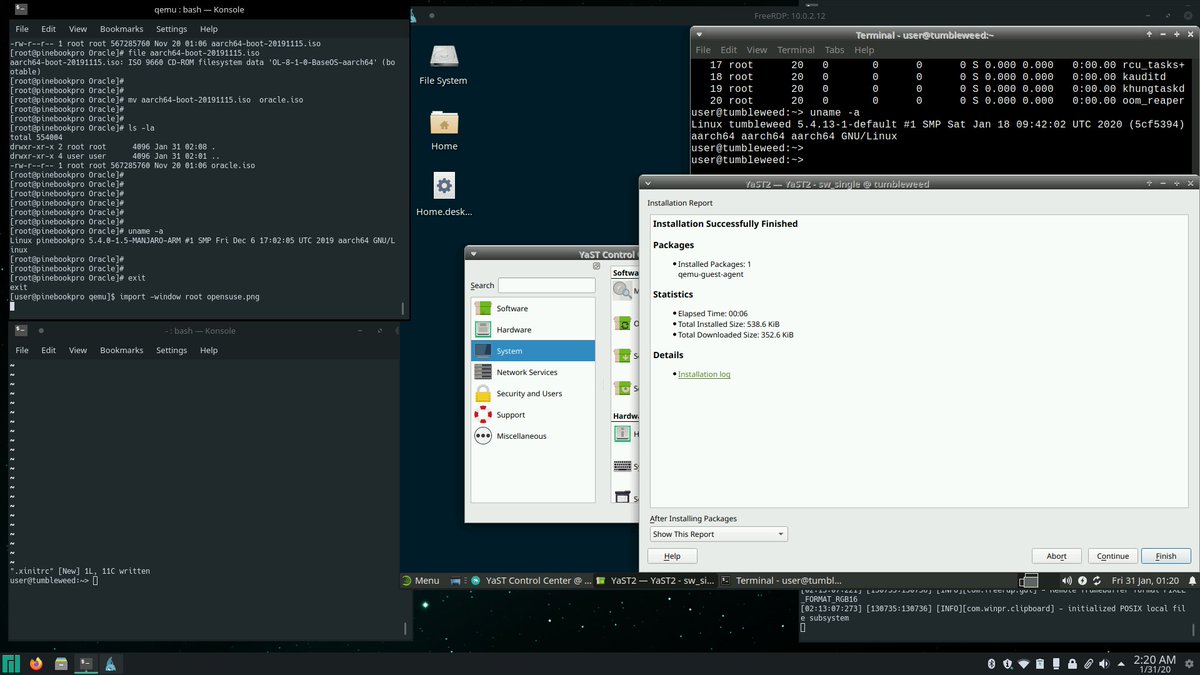Open File menu in qemu Konsole

[22, 29]
